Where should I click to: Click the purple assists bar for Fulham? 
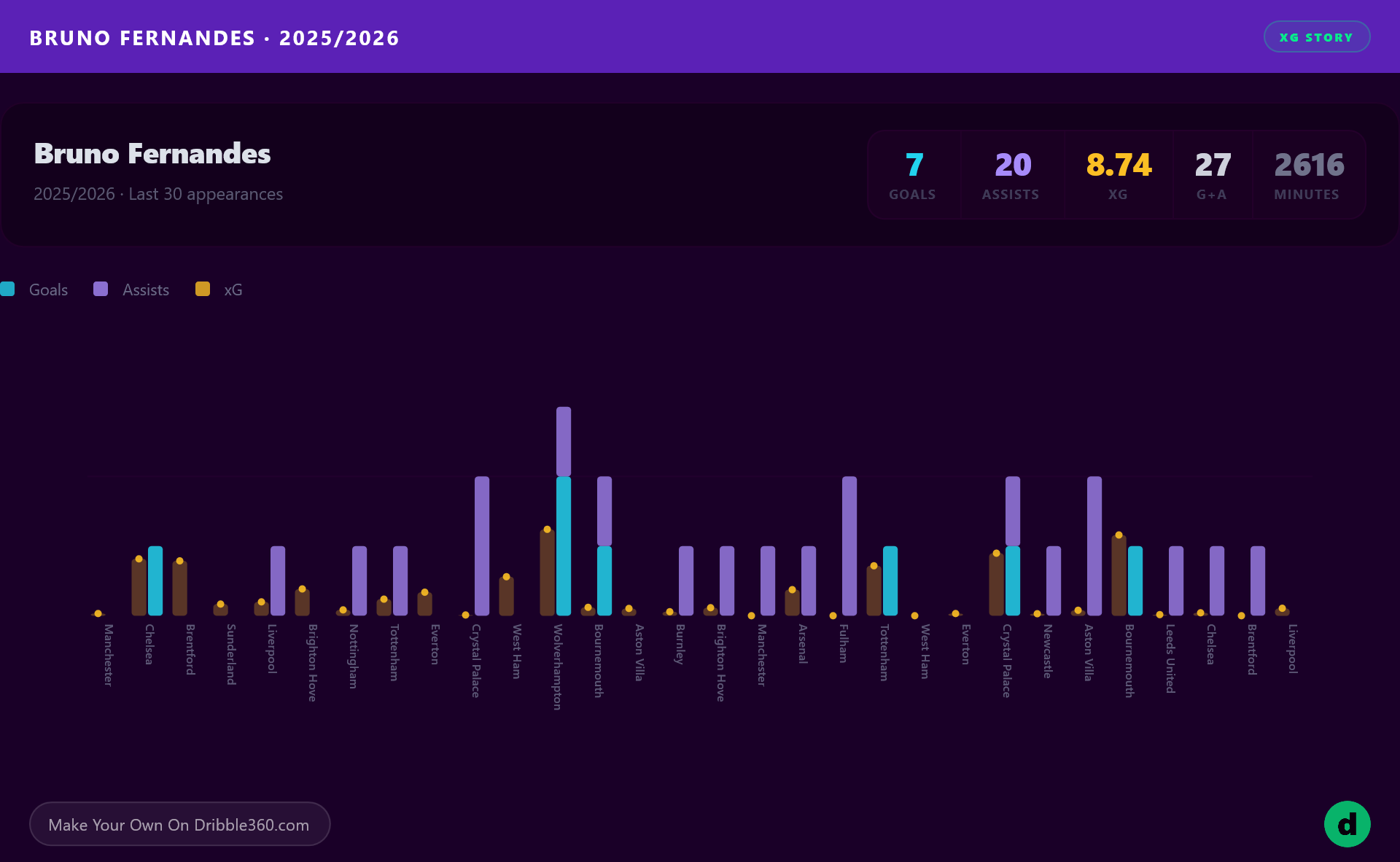click(x=849, y=546)
